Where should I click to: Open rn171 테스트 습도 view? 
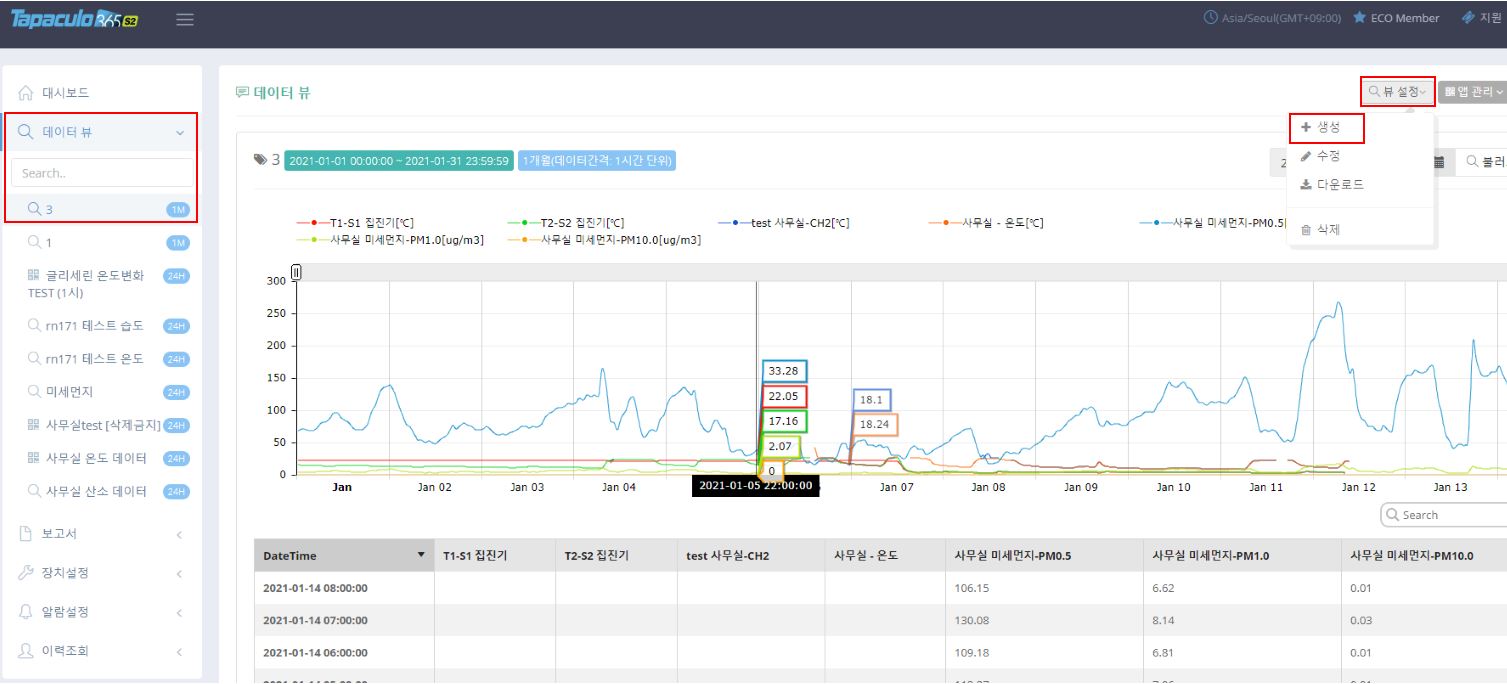[102, 326]
